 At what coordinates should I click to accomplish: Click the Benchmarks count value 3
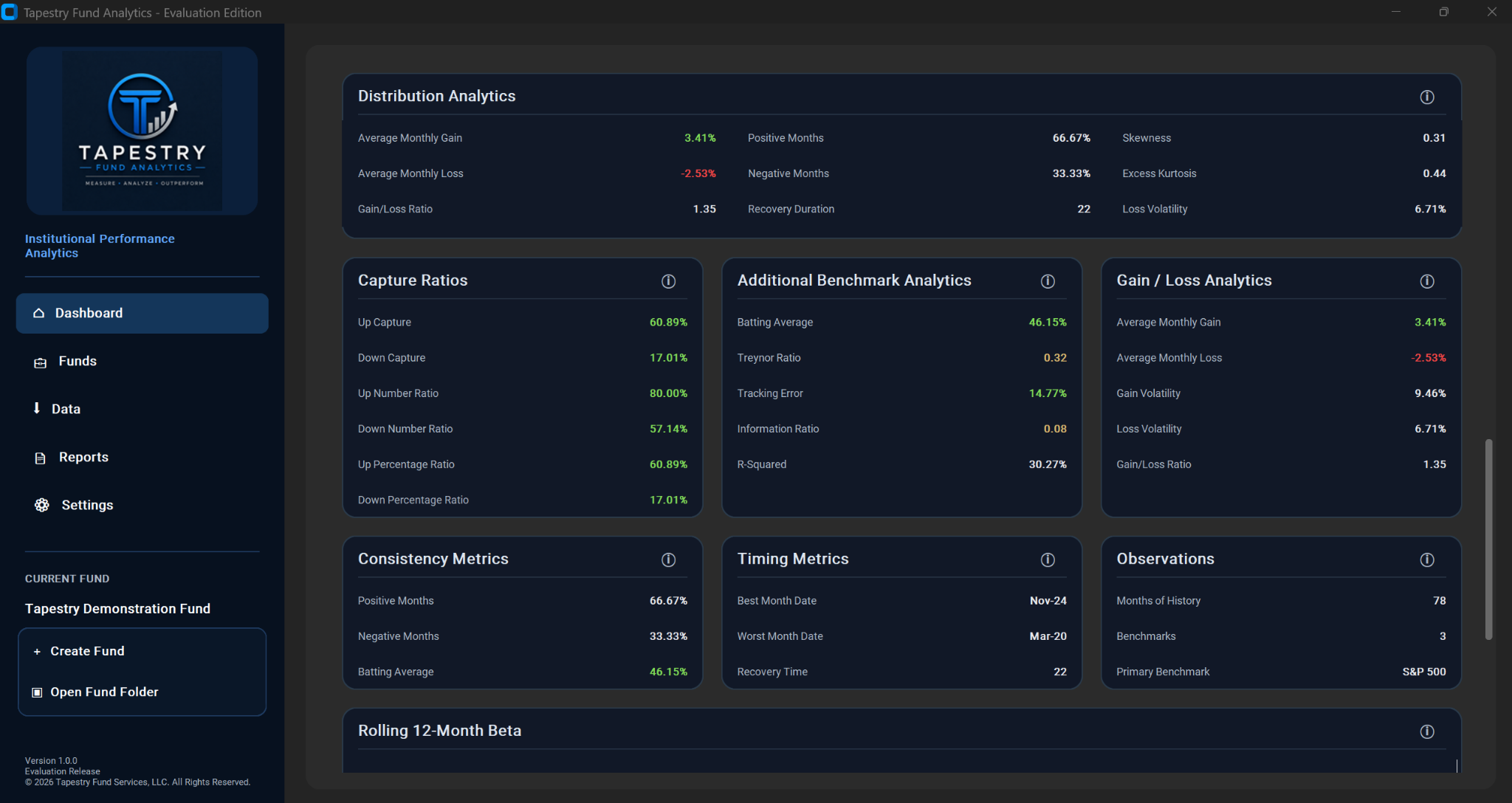(1443, 636)
